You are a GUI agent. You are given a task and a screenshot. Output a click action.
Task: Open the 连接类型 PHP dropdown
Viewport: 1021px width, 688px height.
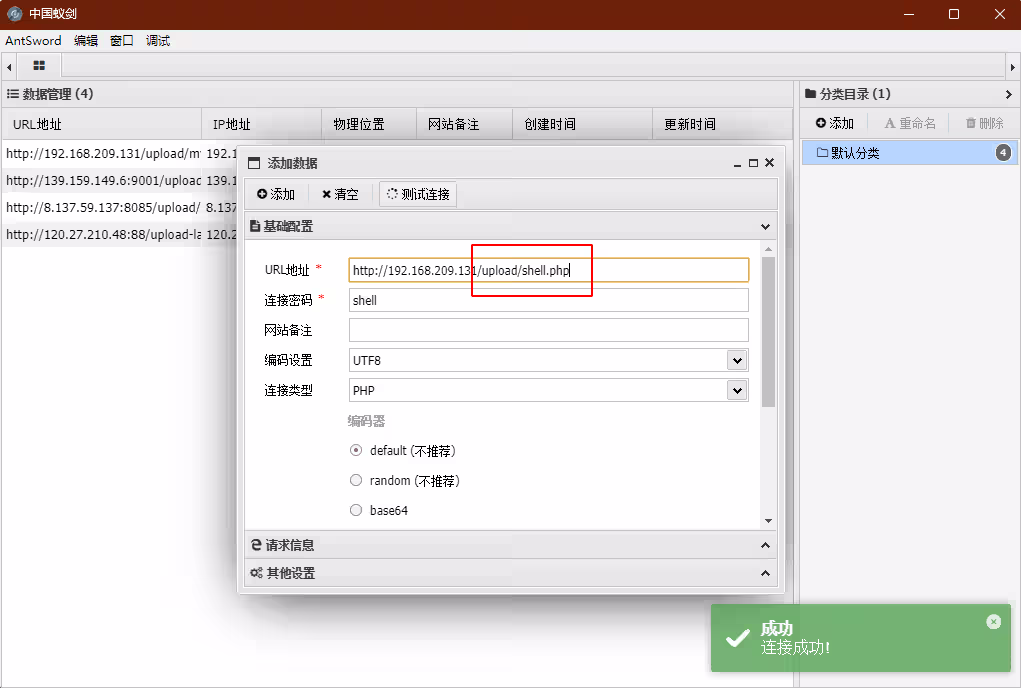(737, 390)
